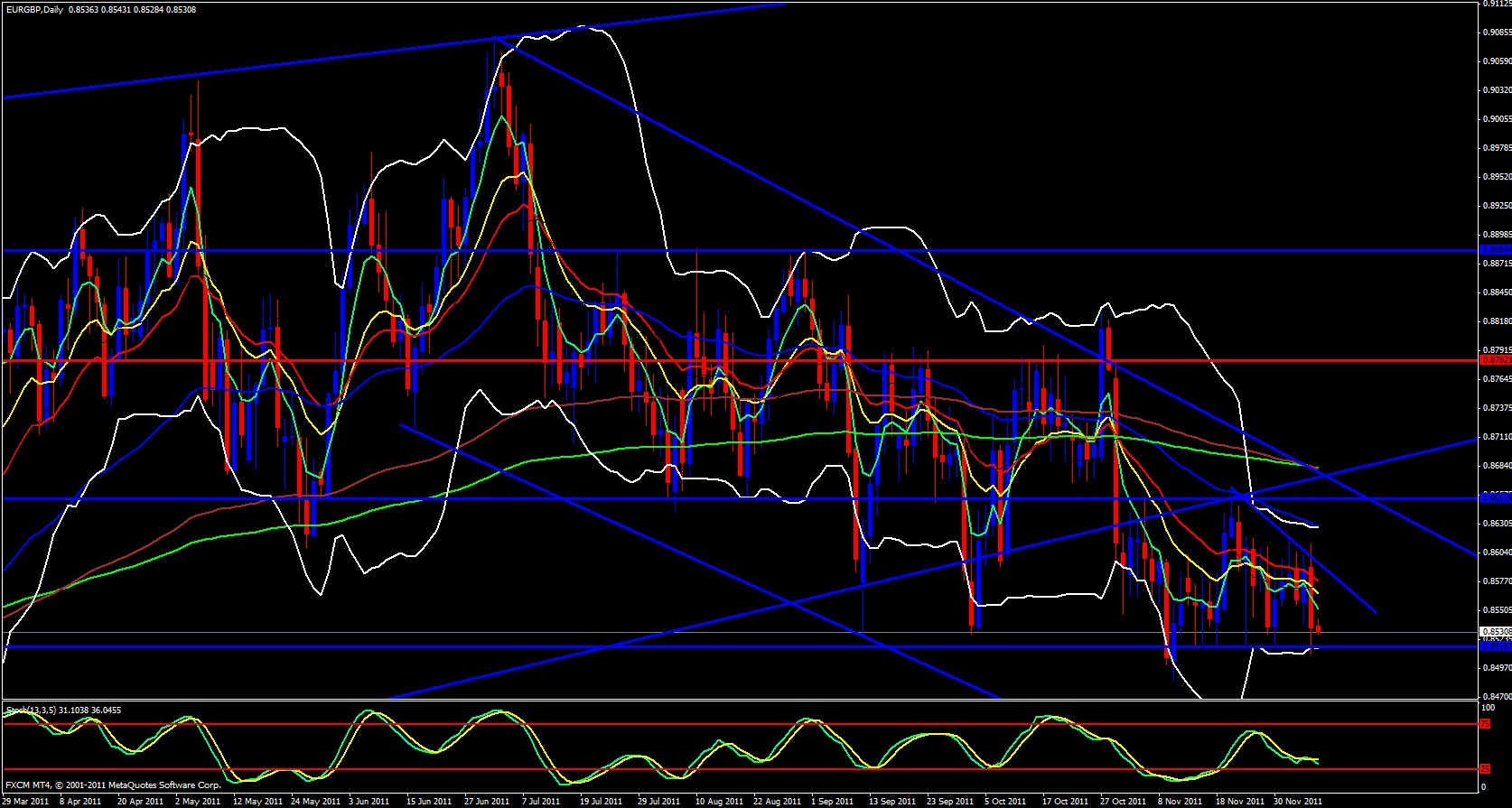Viewport: 1512px width, 808px height.
Task: Click the blue support level label 0.85167
Action: (x=1495, y=646)
